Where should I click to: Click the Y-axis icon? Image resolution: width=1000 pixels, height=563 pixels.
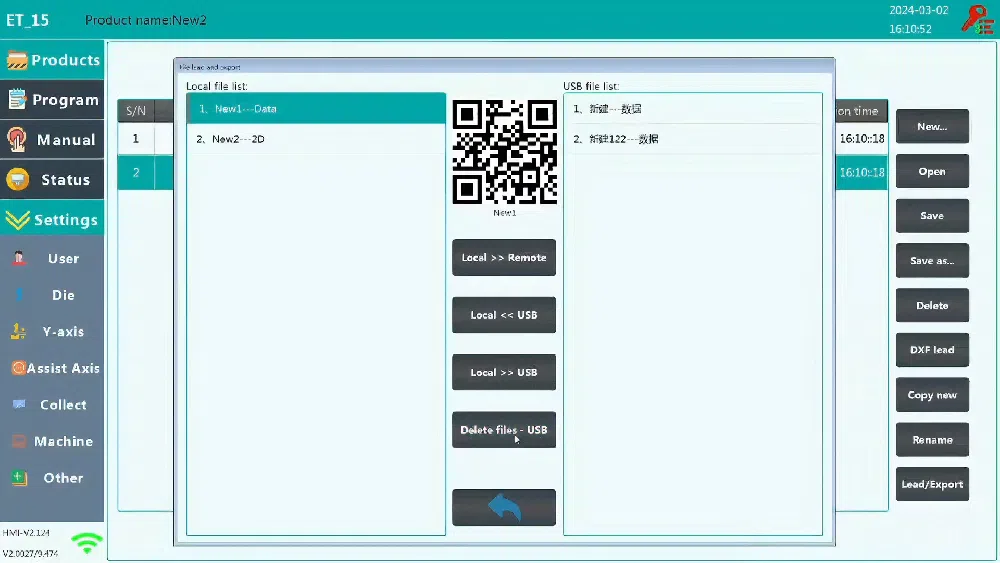(x=19, y=332)
